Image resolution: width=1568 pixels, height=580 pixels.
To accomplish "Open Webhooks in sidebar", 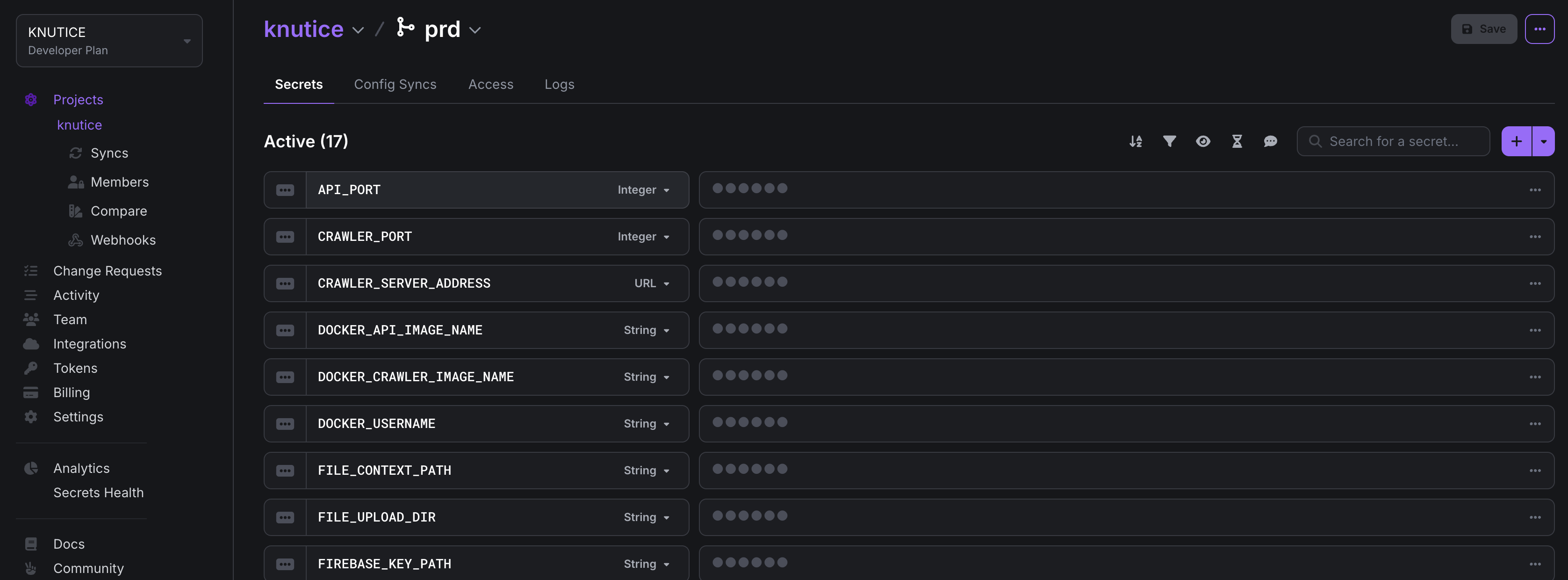I will click(x=123, y=240).
